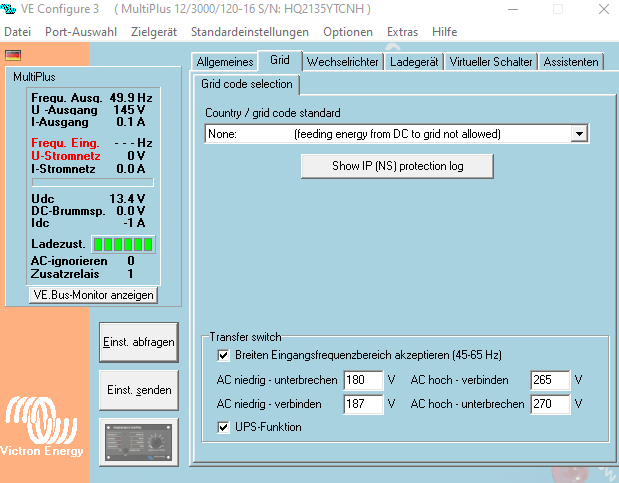Open the Extras menu

[x=402, y=32]
